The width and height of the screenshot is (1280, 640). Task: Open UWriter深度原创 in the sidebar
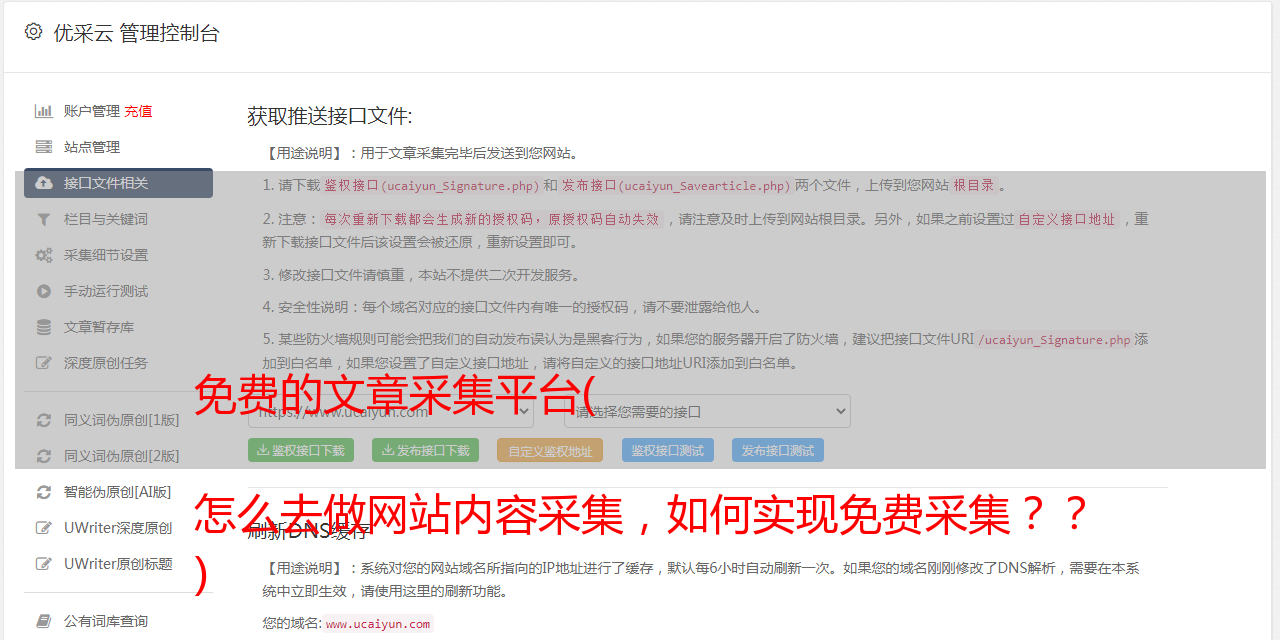point(118,528)
